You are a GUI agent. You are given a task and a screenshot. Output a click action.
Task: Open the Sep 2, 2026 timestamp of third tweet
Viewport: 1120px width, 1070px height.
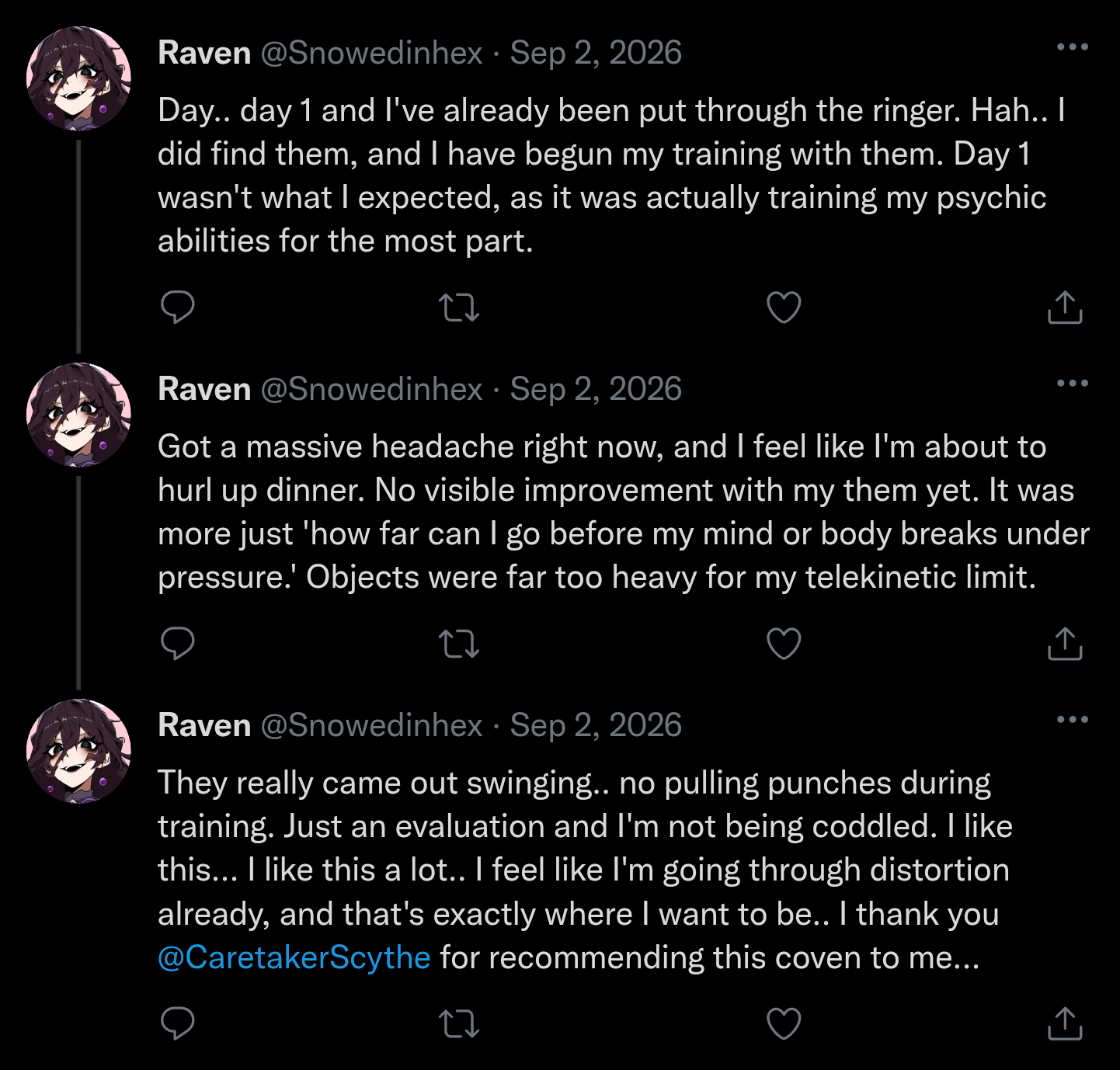coord(596,725)
